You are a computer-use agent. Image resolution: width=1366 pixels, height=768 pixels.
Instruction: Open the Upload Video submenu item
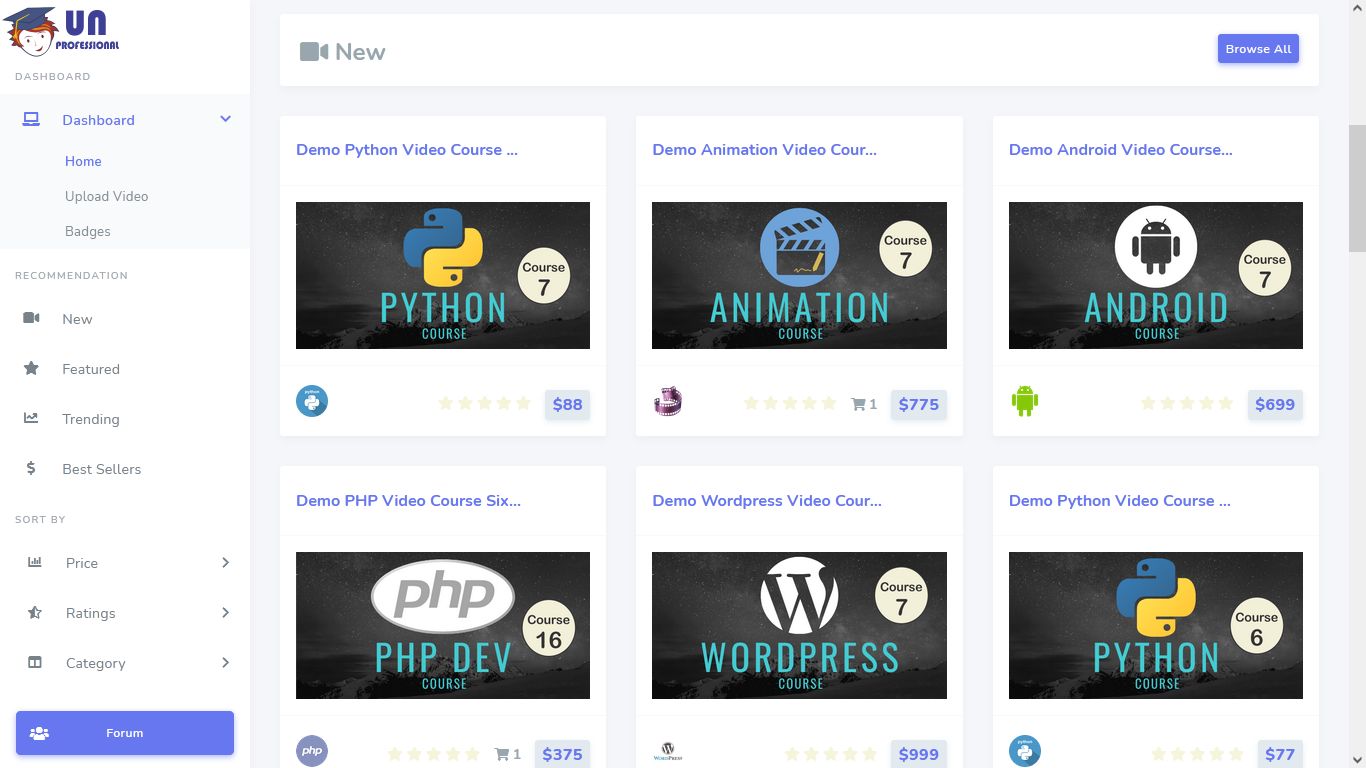tap(106, 196)
